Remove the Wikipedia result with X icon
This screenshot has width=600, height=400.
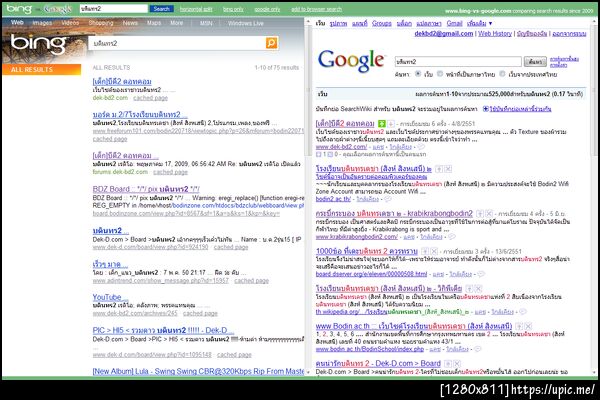(x=478, y=289)
